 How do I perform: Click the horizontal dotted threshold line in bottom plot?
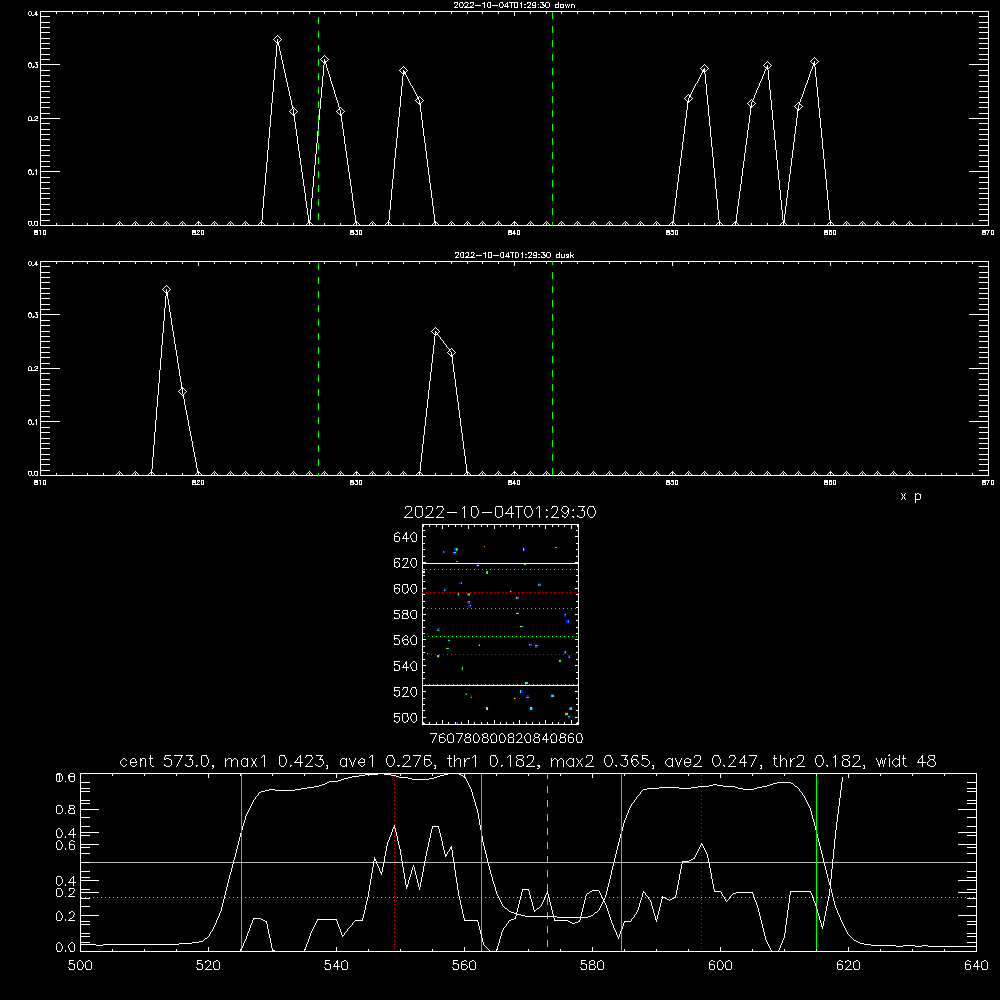tap(528, 897)
